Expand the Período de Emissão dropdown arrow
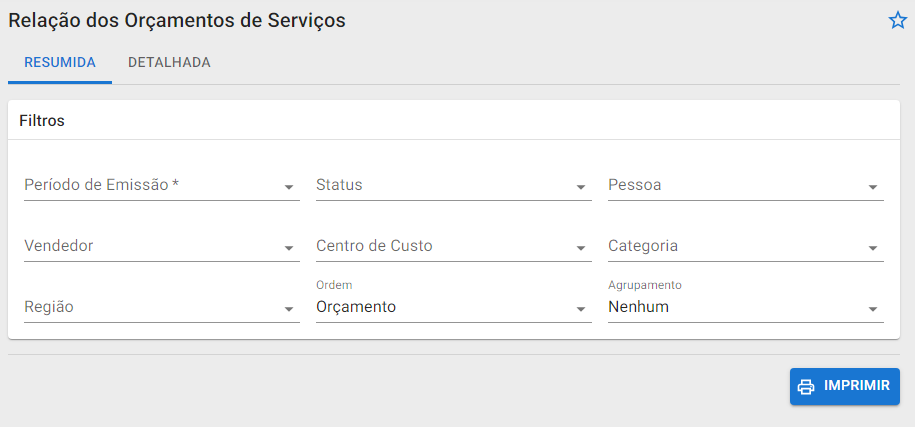 click(x=289, y=187)
